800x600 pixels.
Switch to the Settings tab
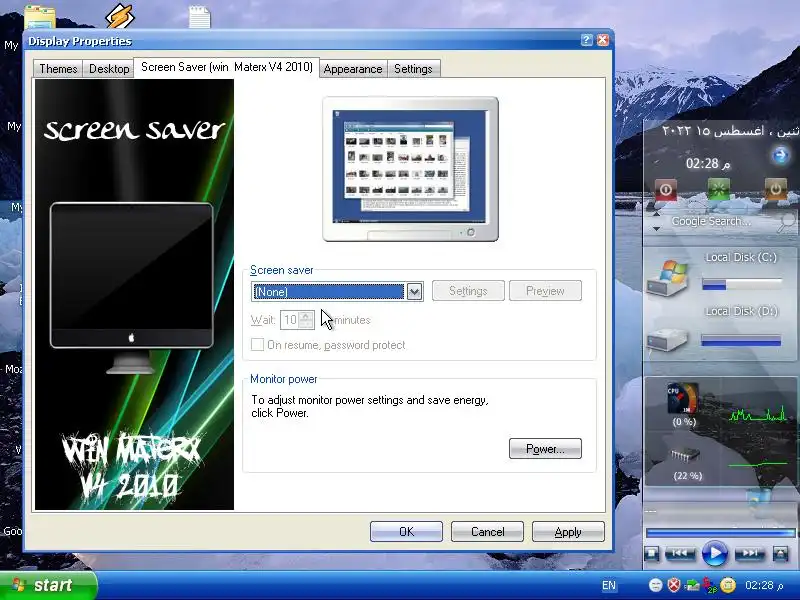pyautogui.click(x=413, y=68)
